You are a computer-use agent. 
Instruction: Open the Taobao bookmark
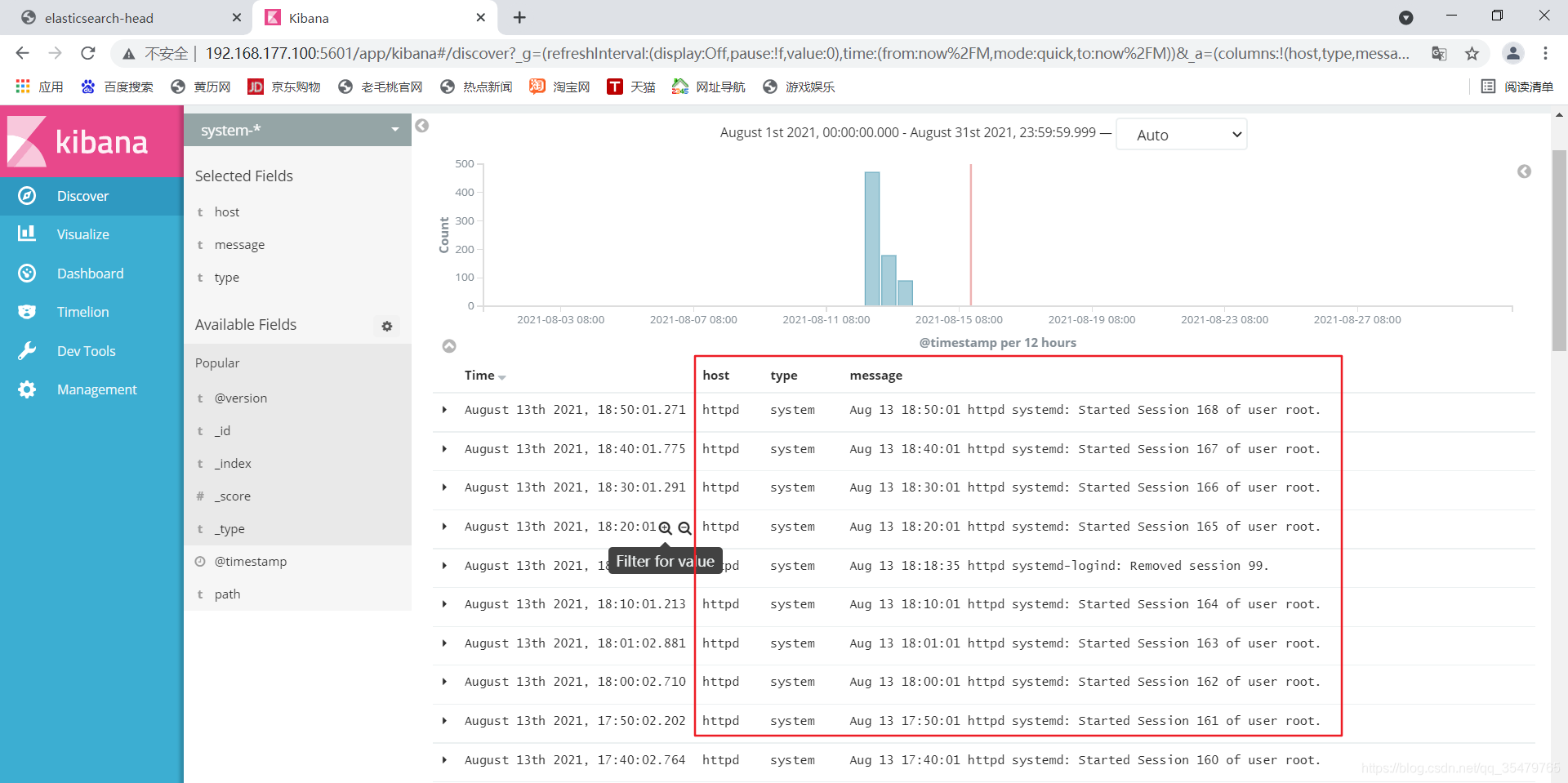point(559,87)
